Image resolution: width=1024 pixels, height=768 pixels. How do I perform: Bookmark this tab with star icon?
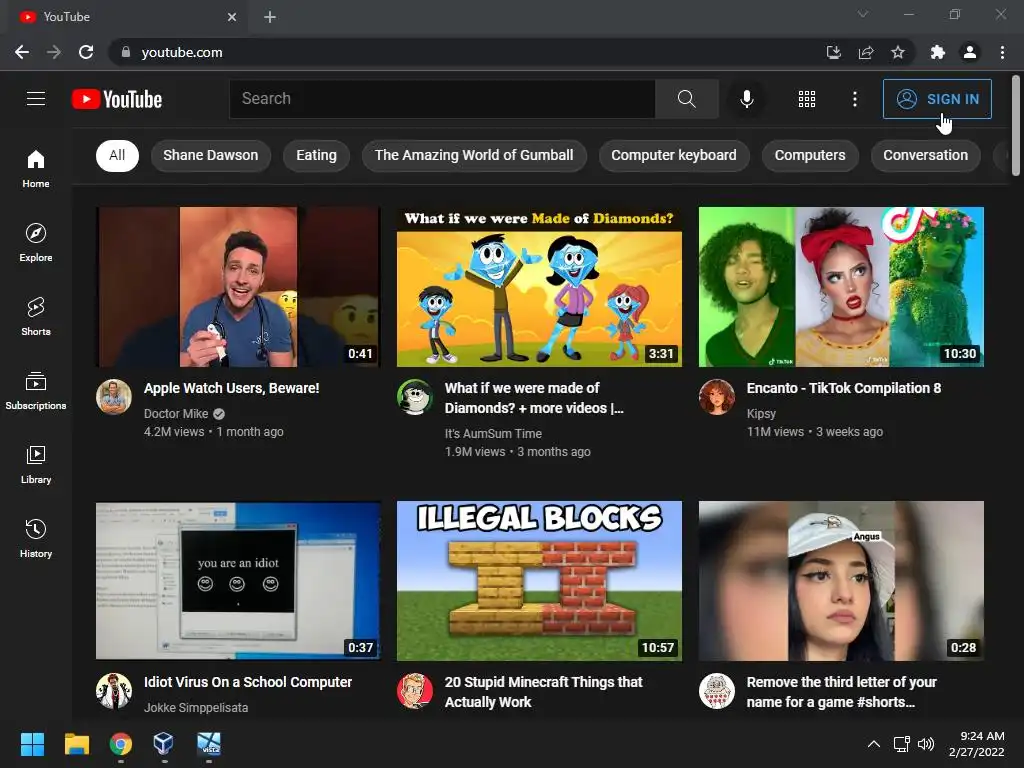coord(898,52)
